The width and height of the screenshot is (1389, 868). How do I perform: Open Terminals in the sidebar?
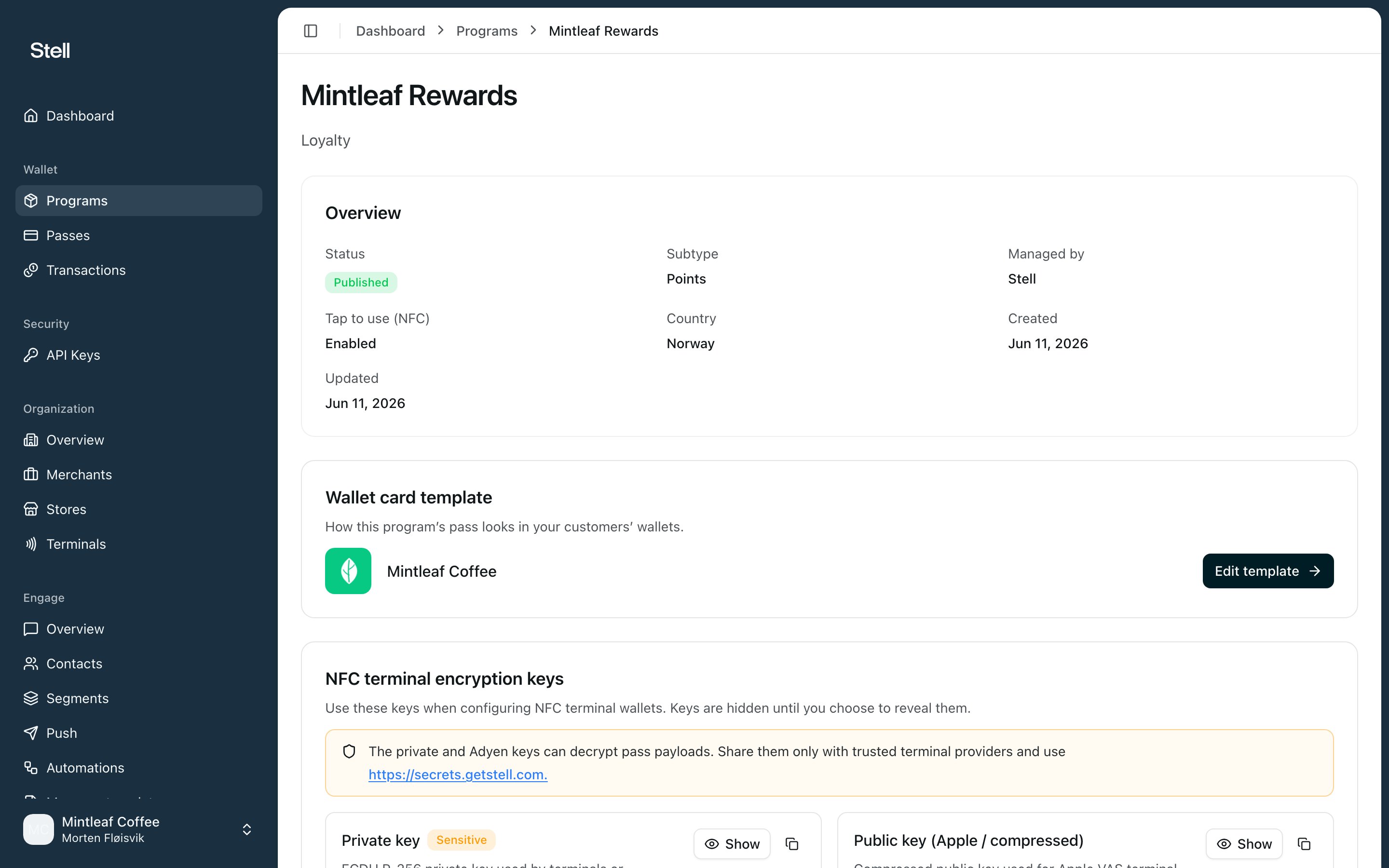(x=138, y=544)
